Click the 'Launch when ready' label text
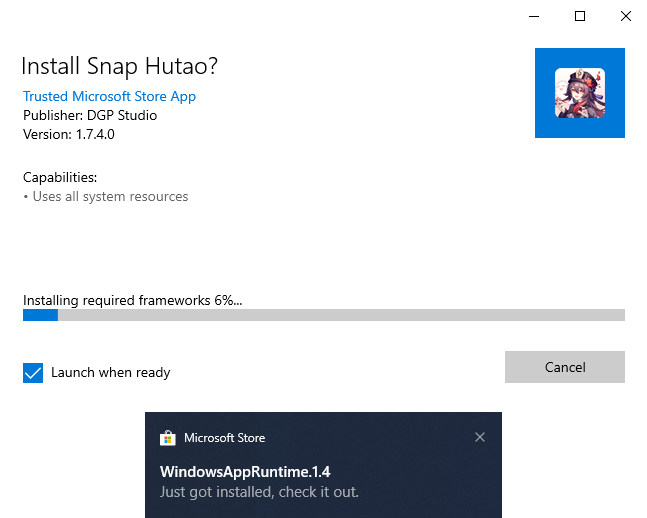 pos(110,373)
